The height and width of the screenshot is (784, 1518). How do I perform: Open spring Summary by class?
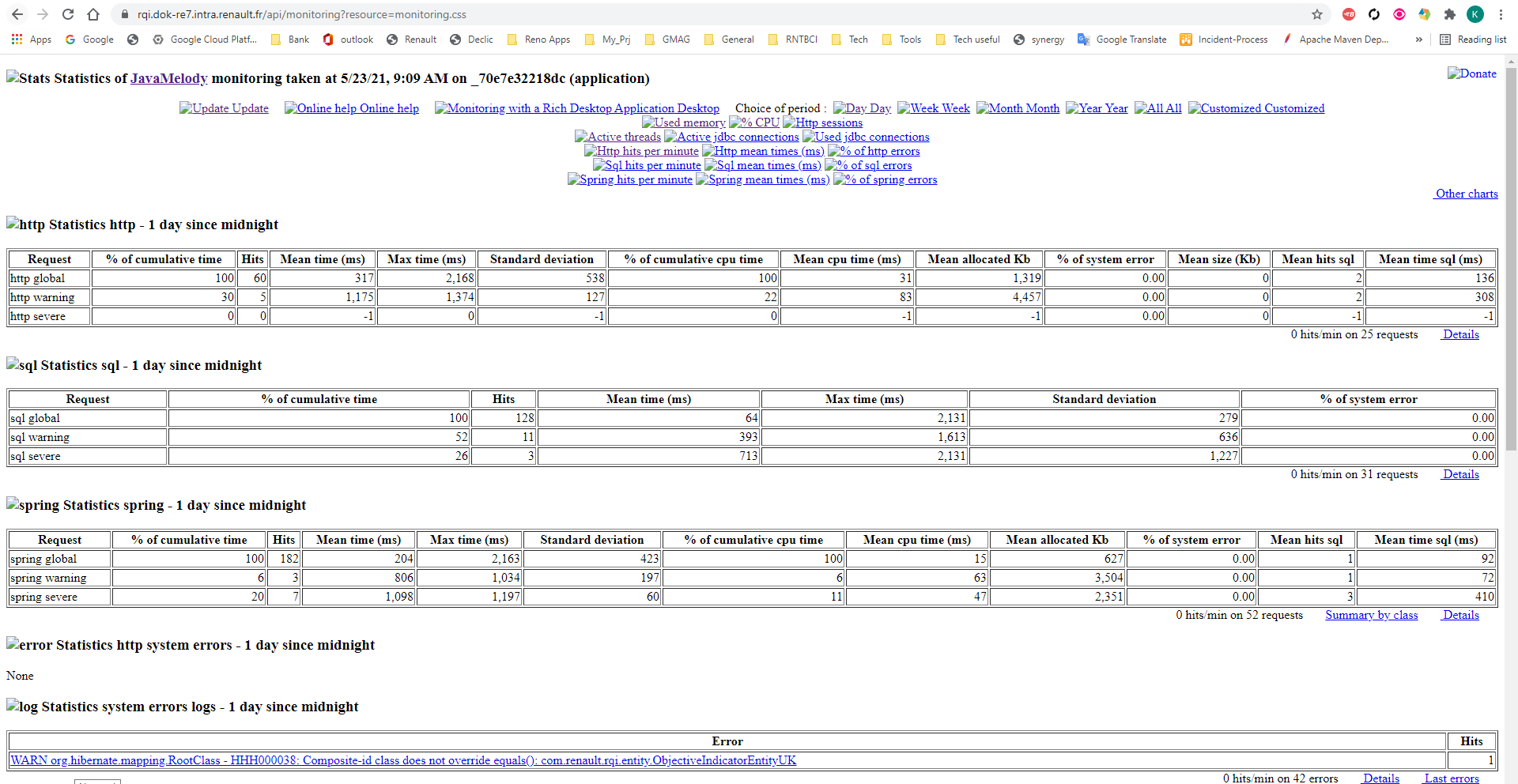click(1372, 615)
